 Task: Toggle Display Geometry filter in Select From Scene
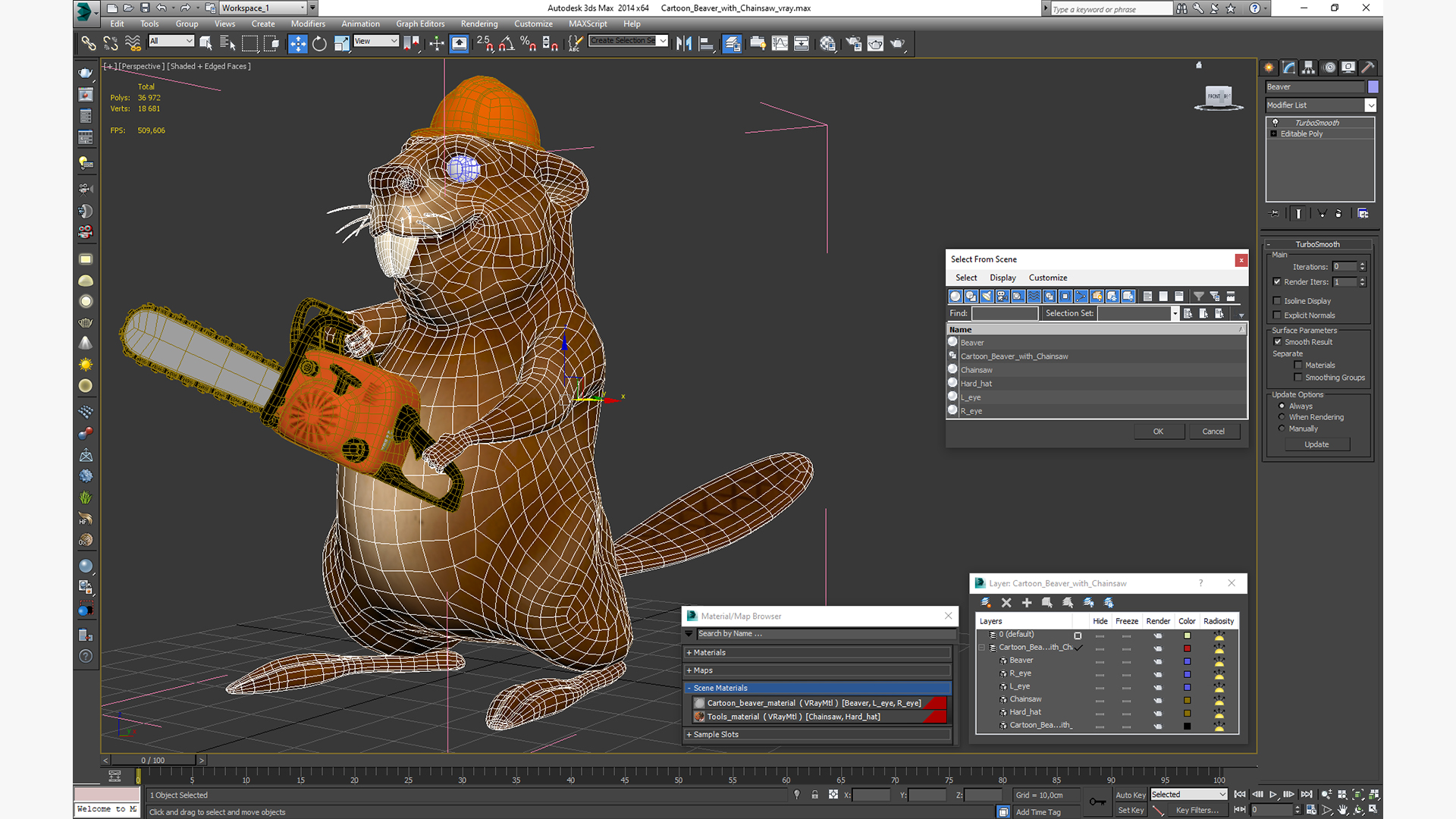pos(955,297)
